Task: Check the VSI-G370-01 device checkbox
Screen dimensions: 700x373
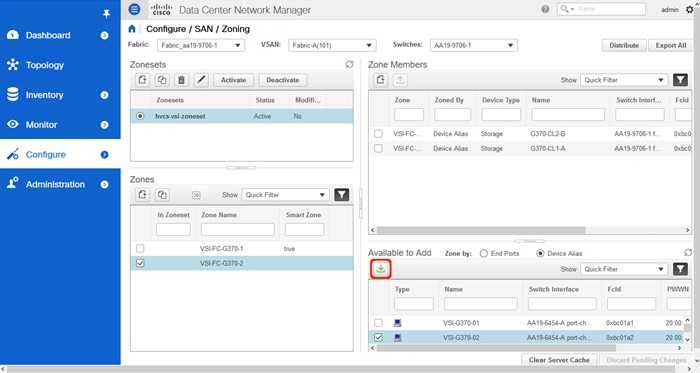Action: pyautogui.click(x=378, y=323)
